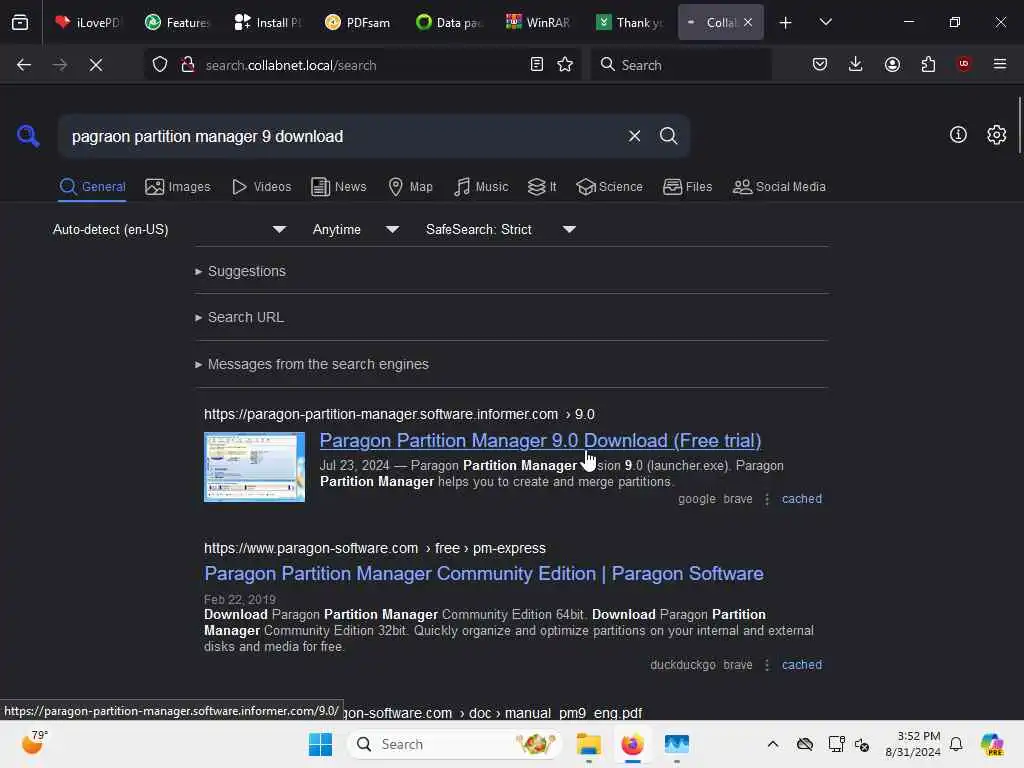Switch to the WinRAR tab

538,22
